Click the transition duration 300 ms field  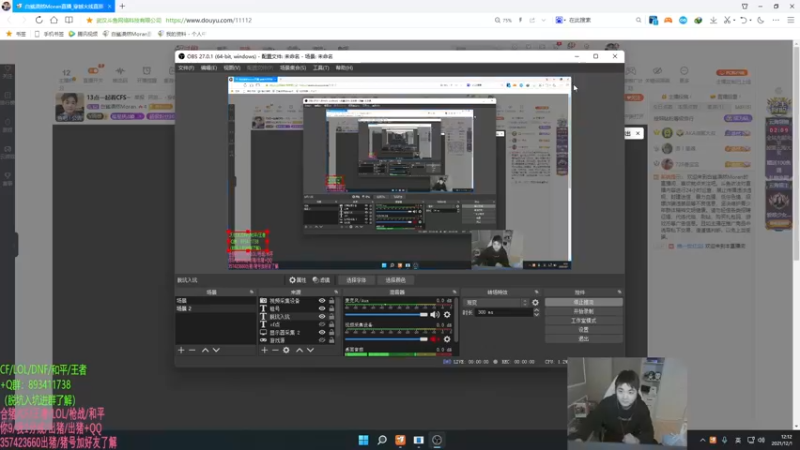pos(502,312)
